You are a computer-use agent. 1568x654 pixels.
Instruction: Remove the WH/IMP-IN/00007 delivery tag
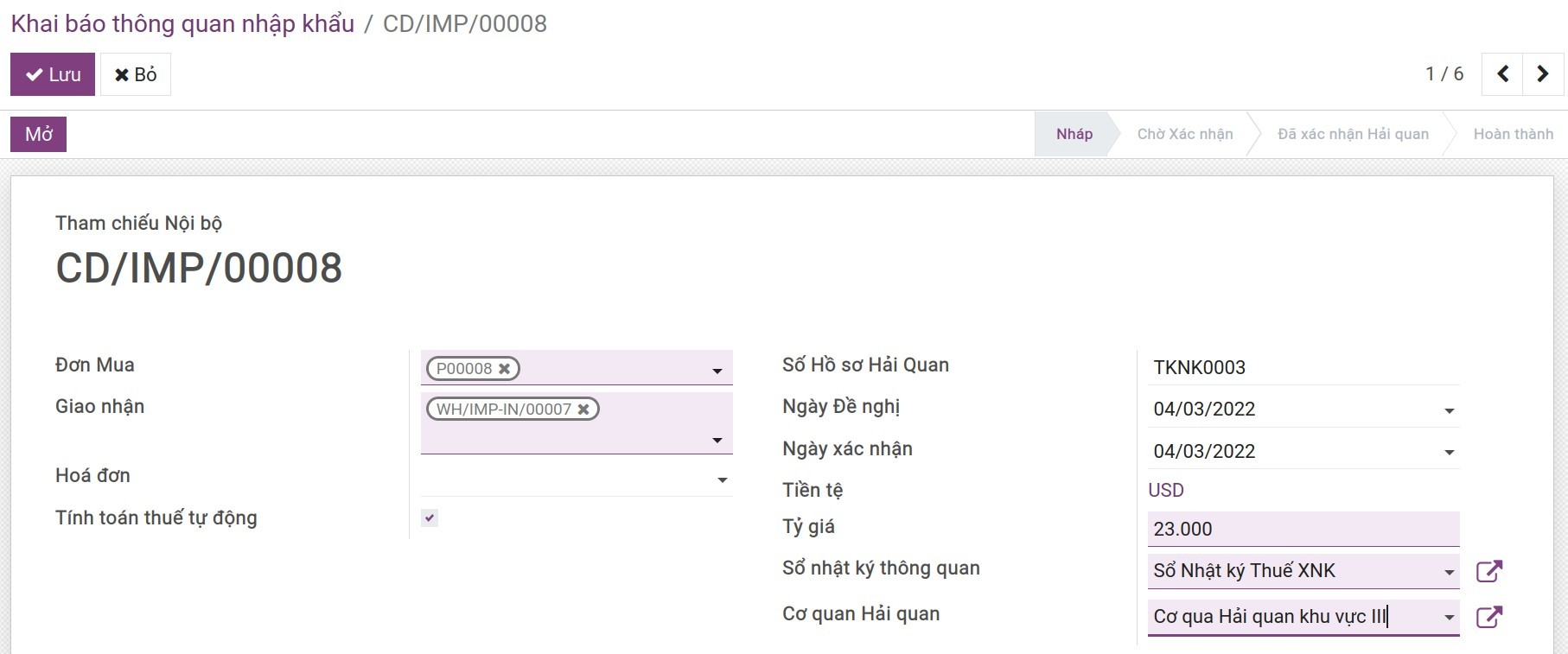583,410
